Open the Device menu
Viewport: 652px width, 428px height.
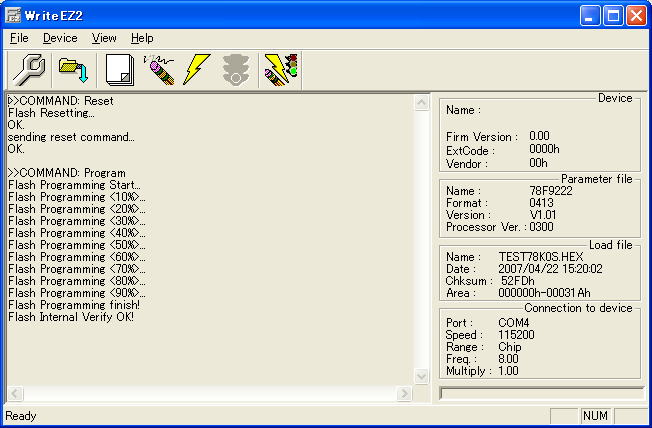pos(60,38)
